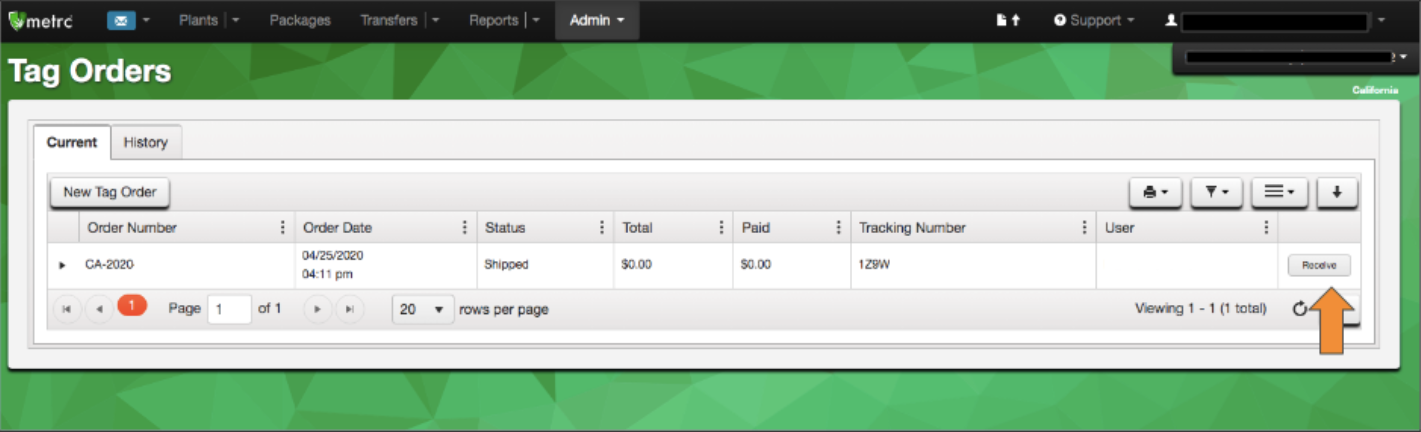Open Order Number column options menu
Screen dimensions: 1421x432
coord(283,228)
